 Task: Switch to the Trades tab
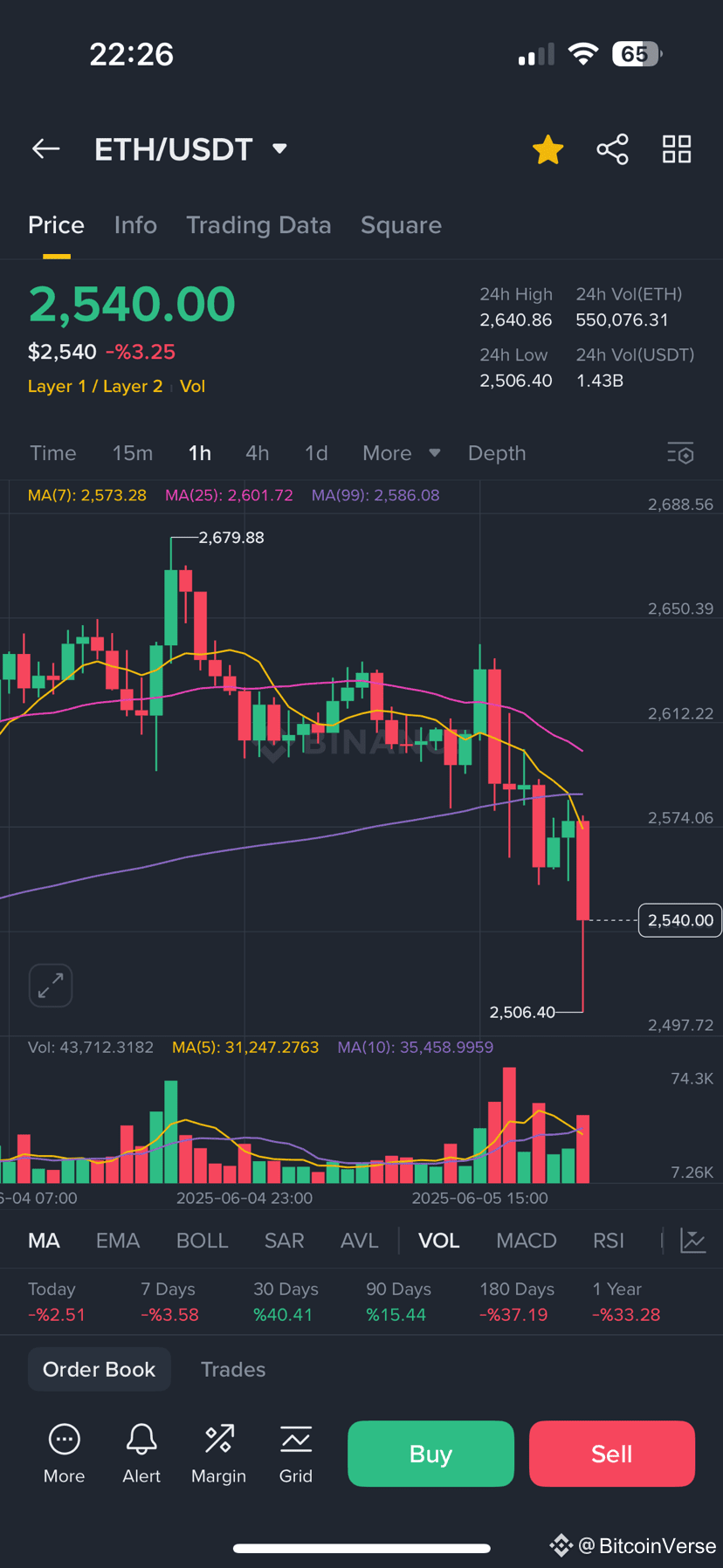[x=233, y=1369]
